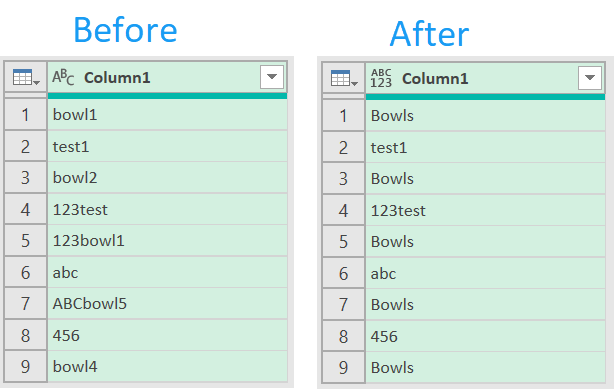
Task: Select Column1 header in After table
Action: 485,78
